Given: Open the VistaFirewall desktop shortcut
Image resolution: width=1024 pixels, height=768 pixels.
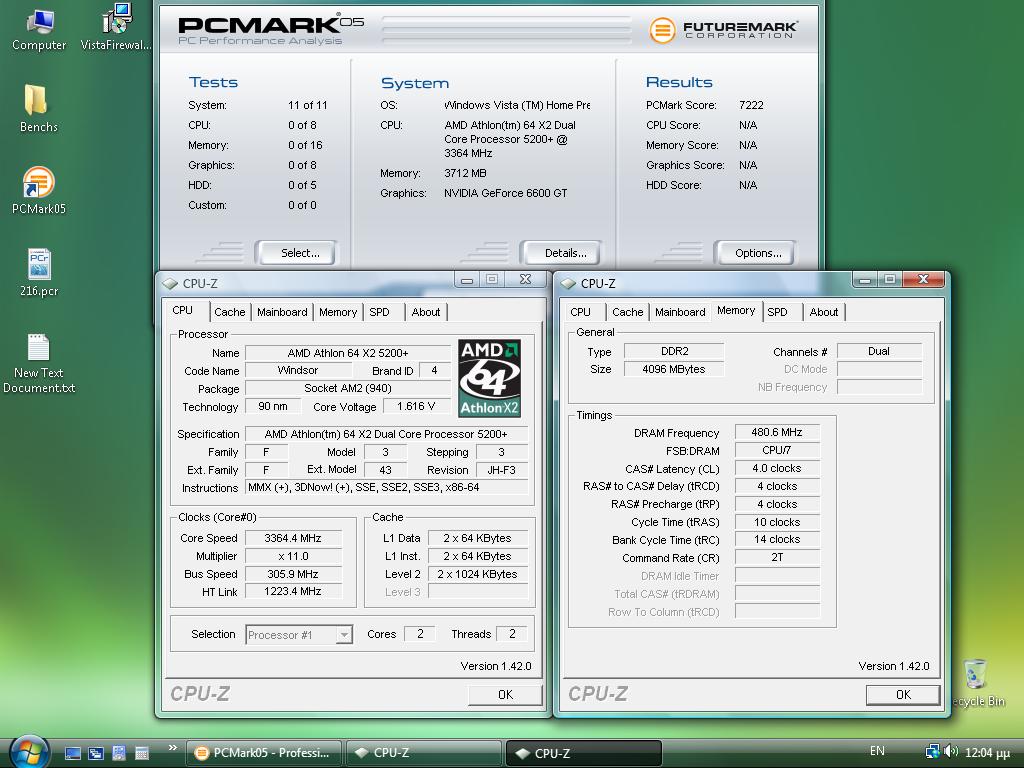Looking at the screenshot, I should tap(116, 28).
